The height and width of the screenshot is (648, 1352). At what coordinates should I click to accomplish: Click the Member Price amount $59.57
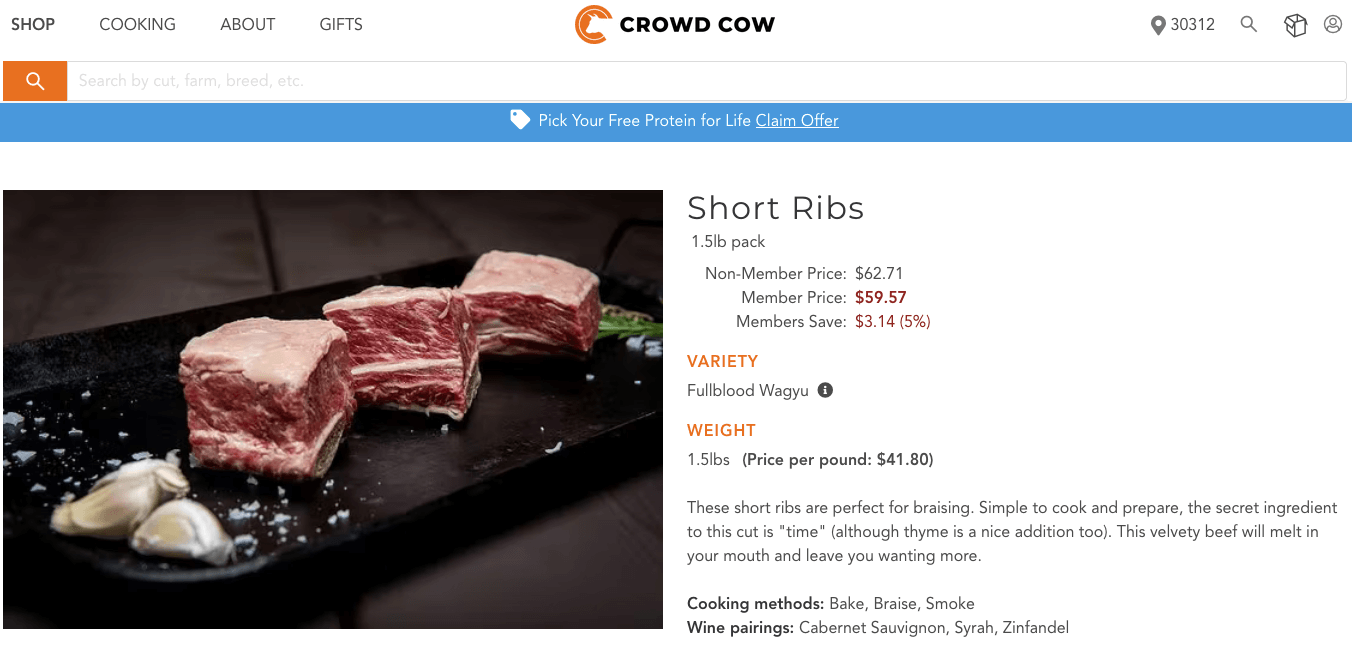point(881,297)
